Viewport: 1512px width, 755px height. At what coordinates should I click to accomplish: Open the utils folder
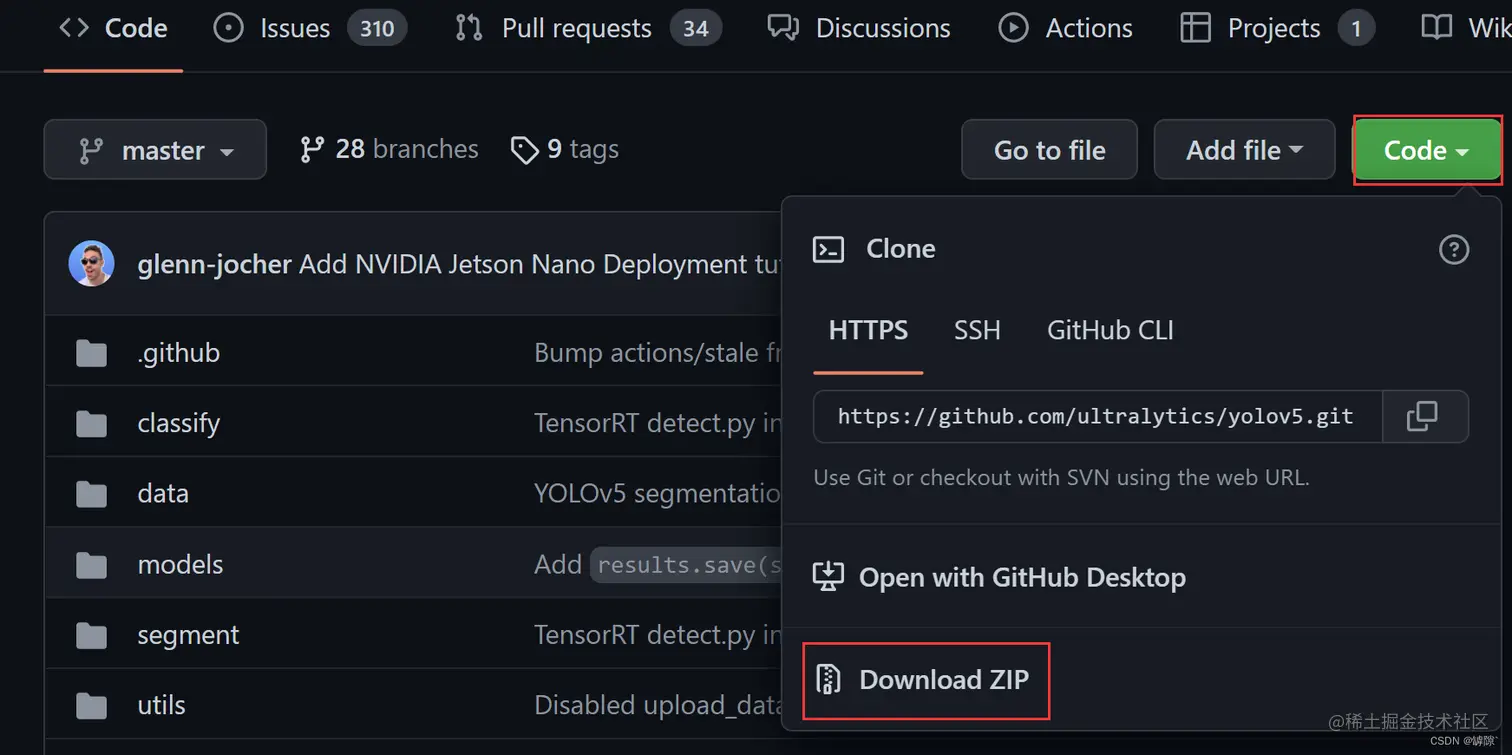click(161, 705)
